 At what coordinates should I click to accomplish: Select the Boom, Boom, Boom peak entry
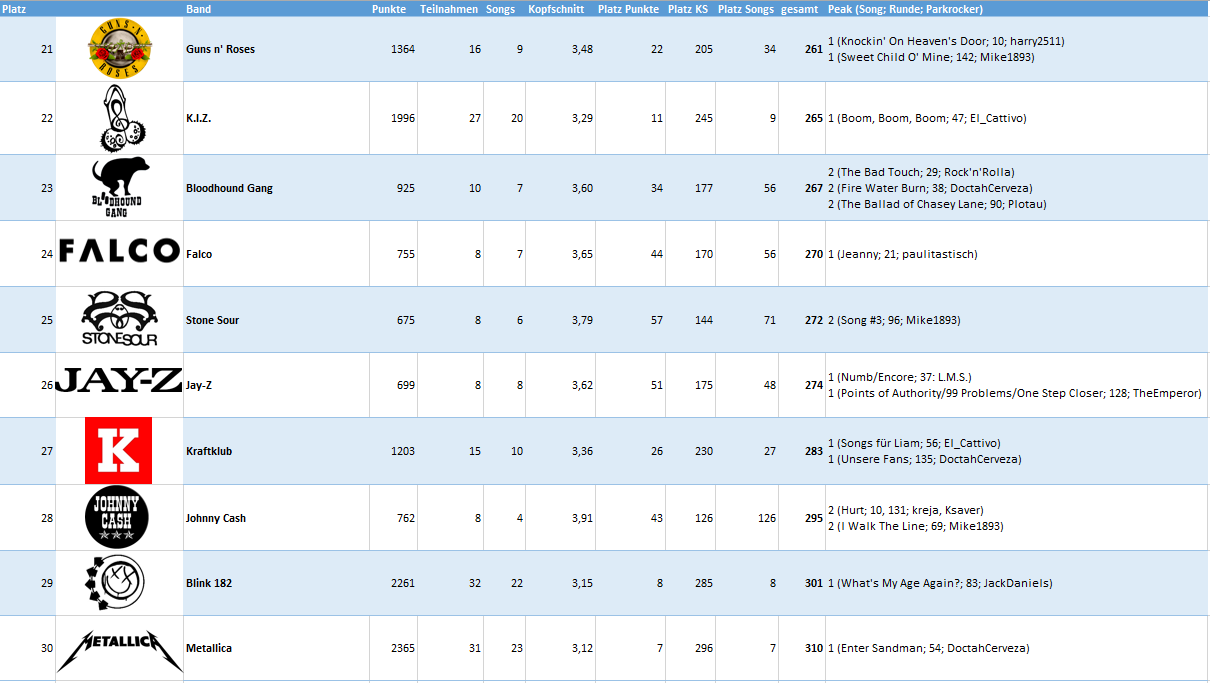coord(927,118)
